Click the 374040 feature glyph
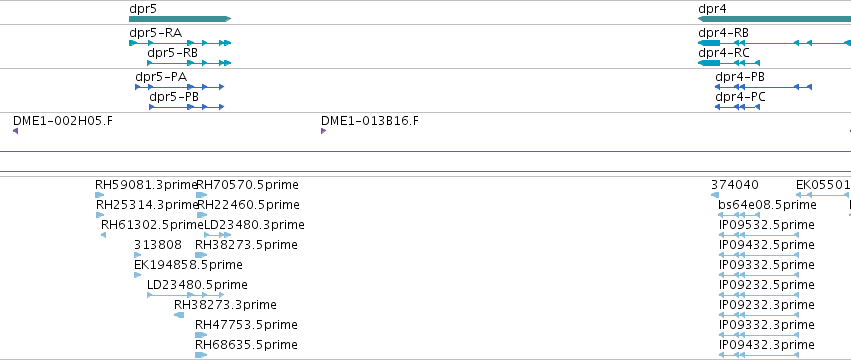Viewport: 851px width, 360px height. click(x=715, y=195)
